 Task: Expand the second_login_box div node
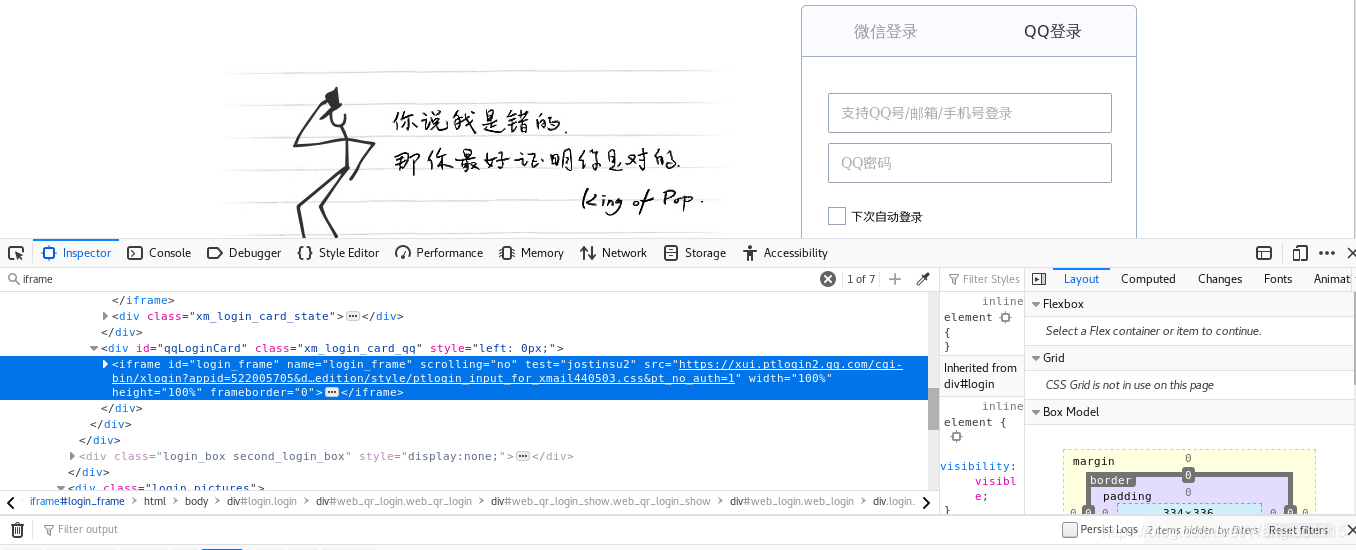coord(73,456)
